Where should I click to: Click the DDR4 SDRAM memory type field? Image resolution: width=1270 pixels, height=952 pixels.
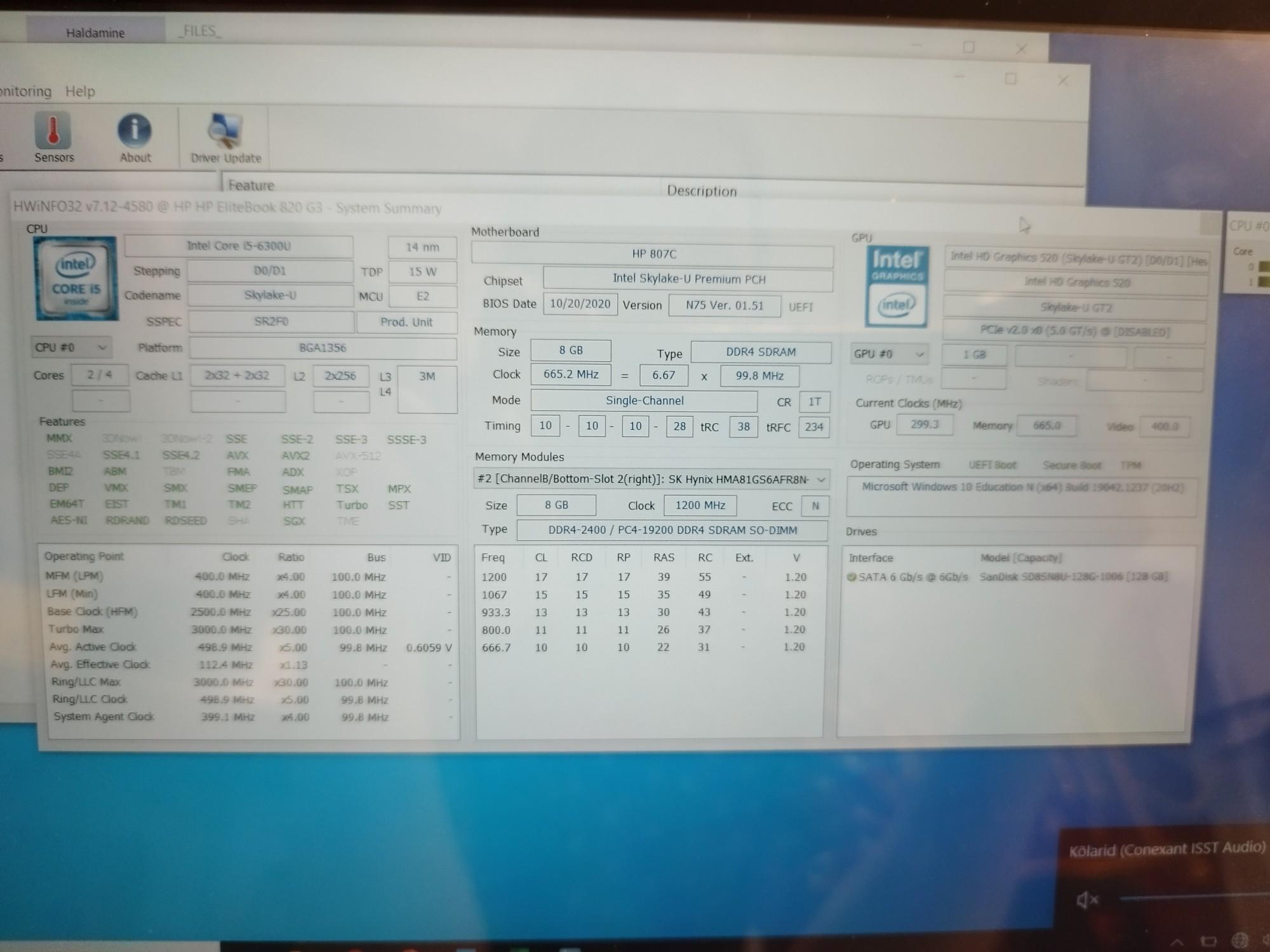[761, 352]
